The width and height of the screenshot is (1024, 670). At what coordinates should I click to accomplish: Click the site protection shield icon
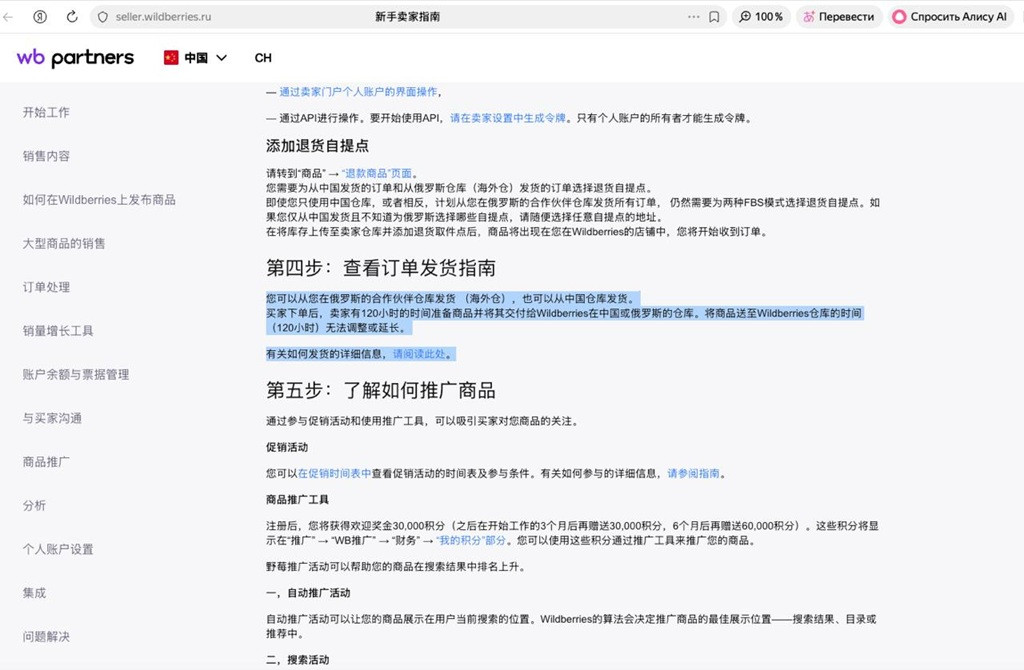tap(103, 17)
